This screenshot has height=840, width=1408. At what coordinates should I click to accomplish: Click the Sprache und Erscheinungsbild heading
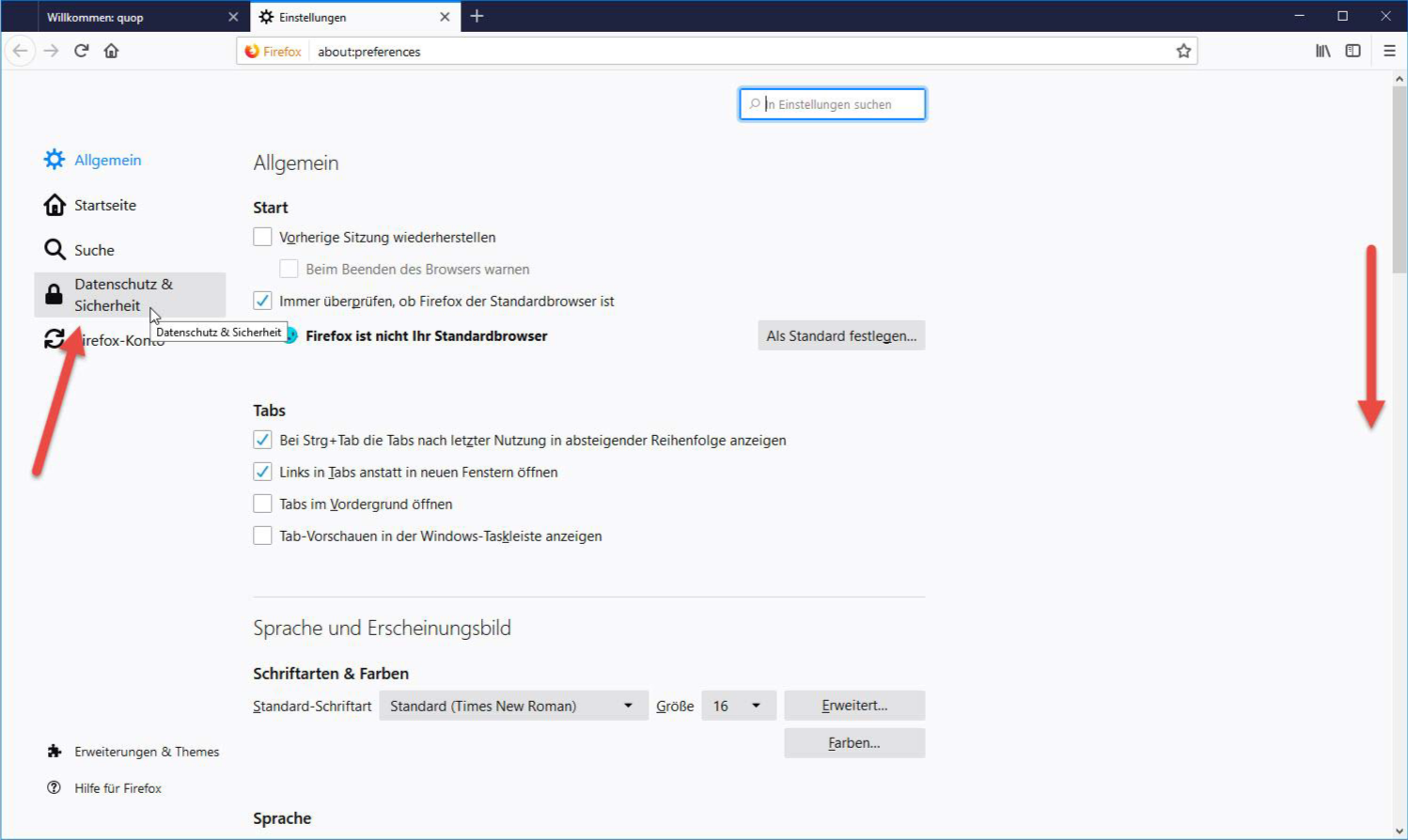(382, 628)
